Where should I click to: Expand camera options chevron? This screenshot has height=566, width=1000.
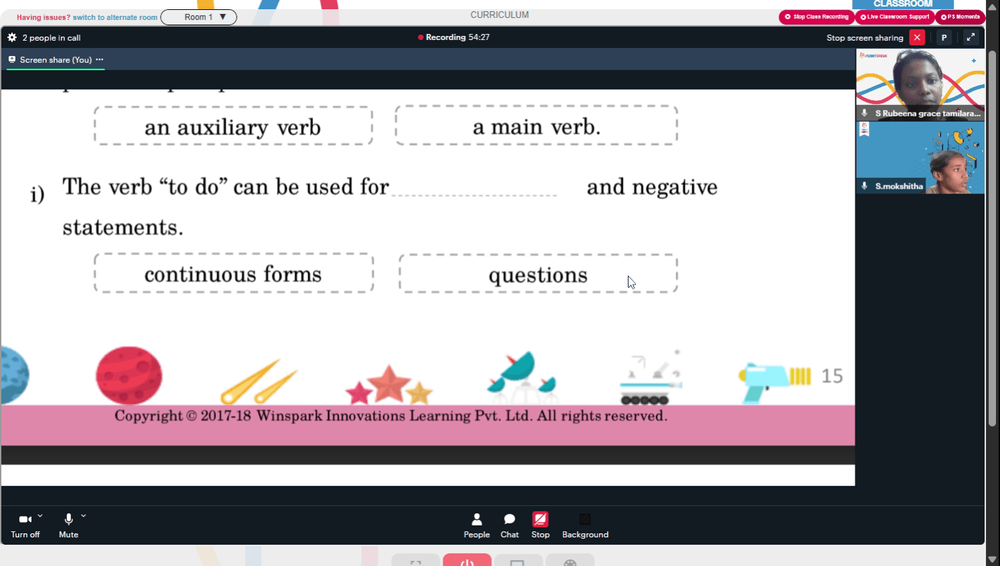point(40,516)
